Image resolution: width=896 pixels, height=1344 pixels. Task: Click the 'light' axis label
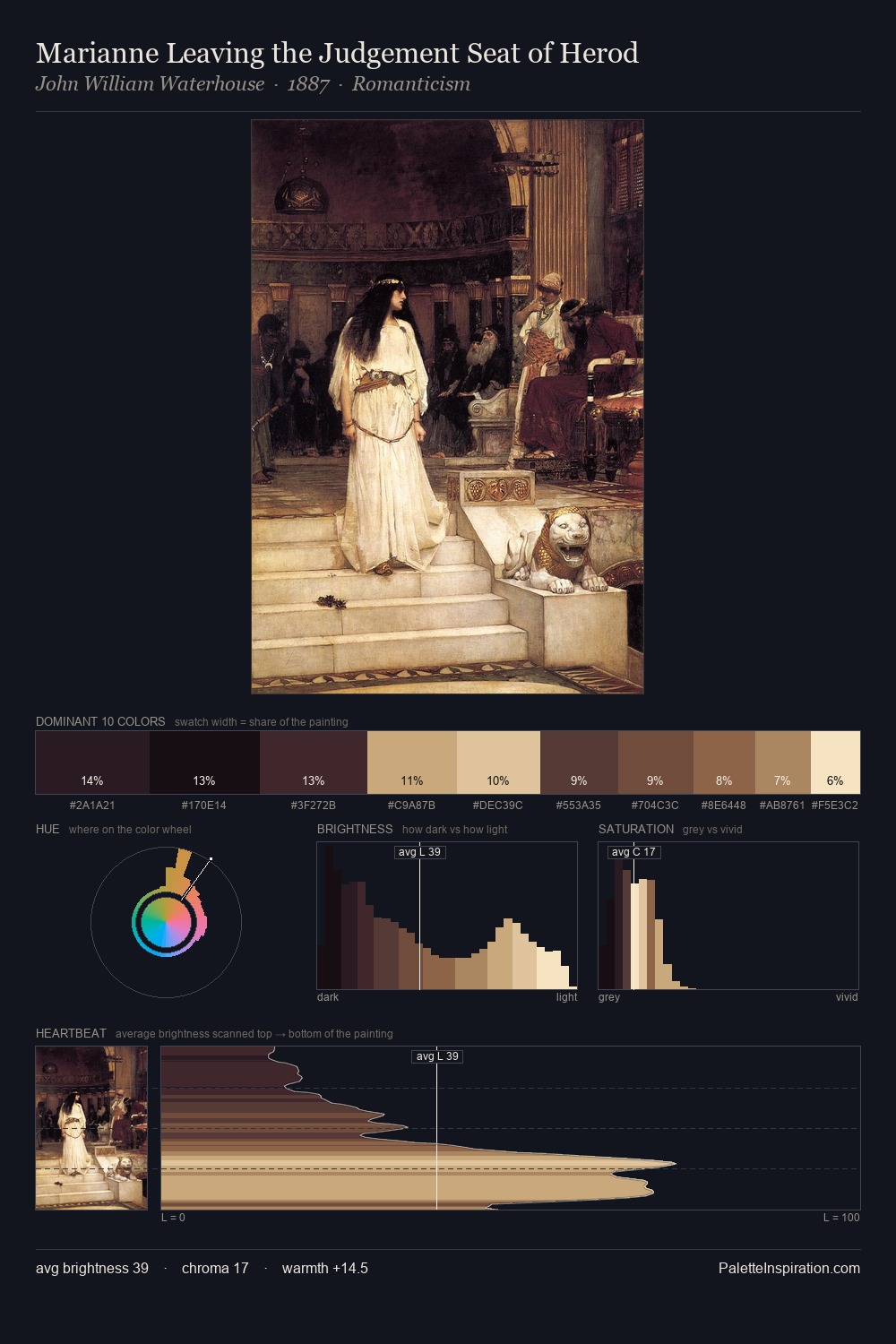(566, 997)
